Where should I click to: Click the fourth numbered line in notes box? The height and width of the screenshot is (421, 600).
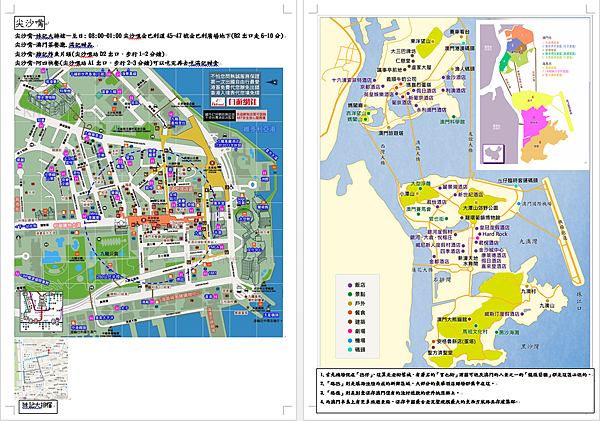[x=421, y=401]
